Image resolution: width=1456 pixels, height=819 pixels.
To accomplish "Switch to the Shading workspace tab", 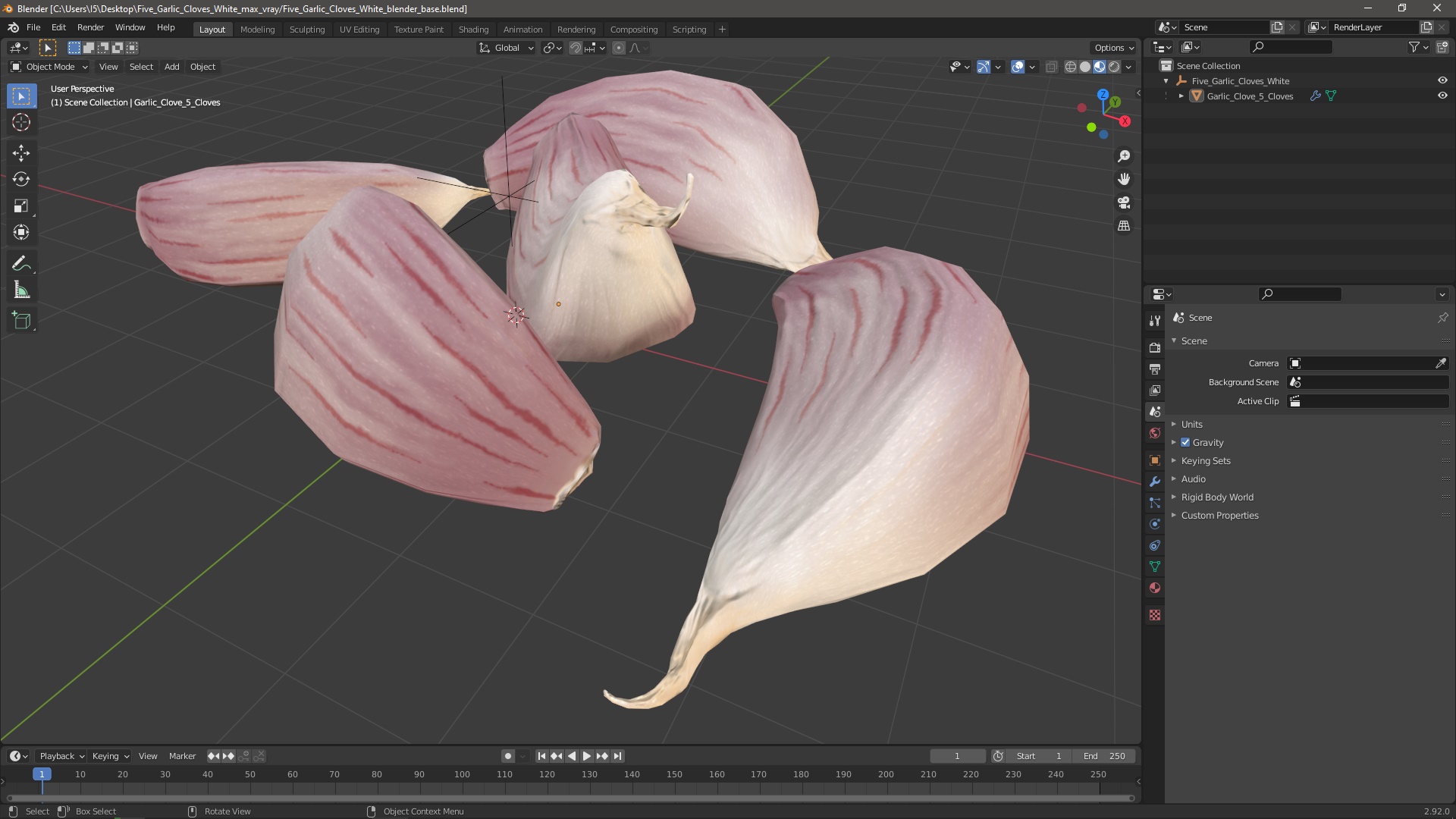I will [x=473, y=30].
